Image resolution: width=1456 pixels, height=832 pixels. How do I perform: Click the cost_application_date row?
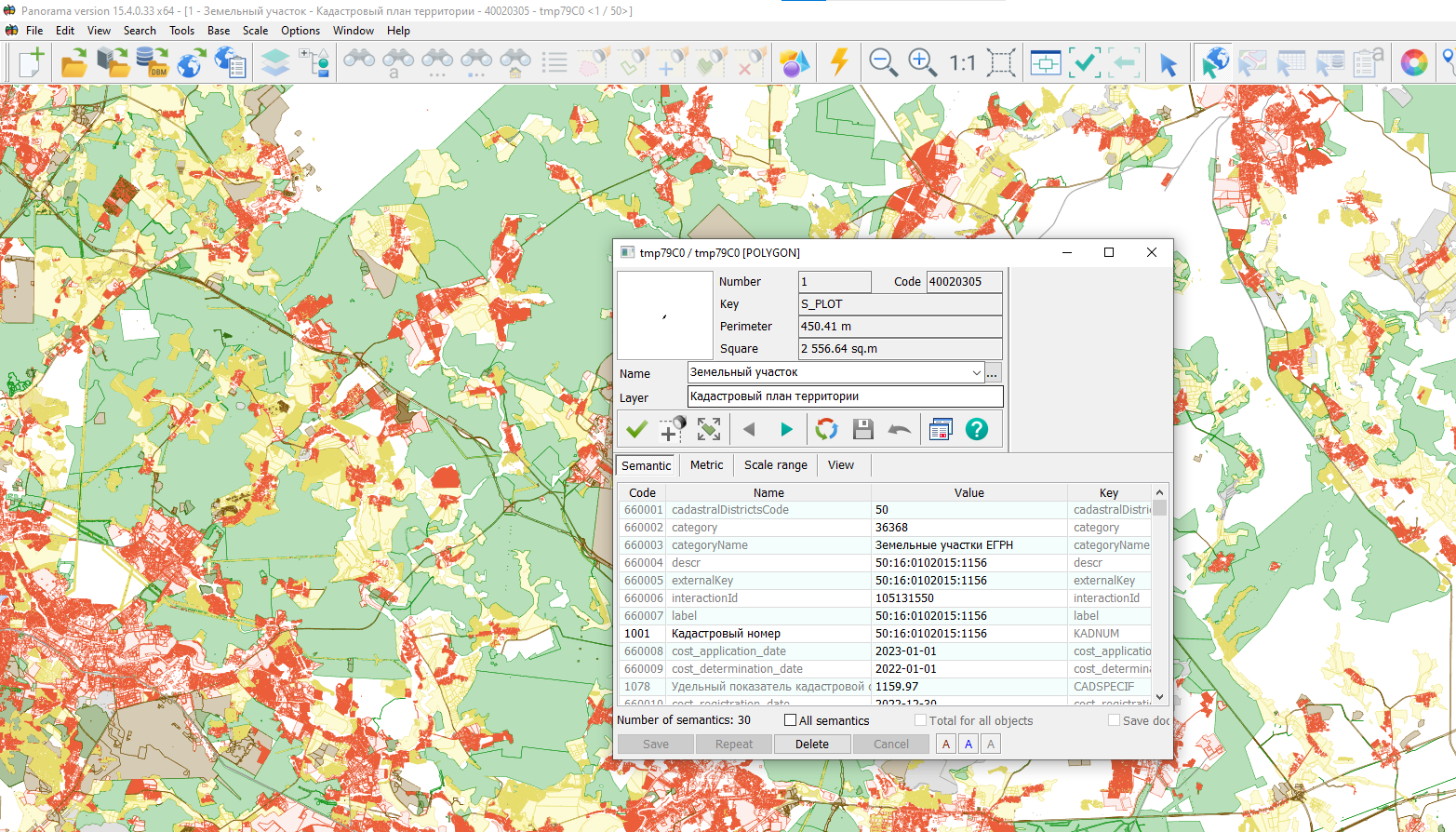[x=885, y=651]
